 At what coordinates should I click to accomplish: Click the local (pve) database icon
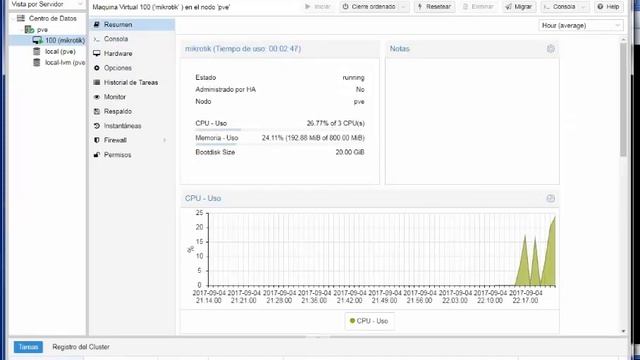tap(37, 51)
